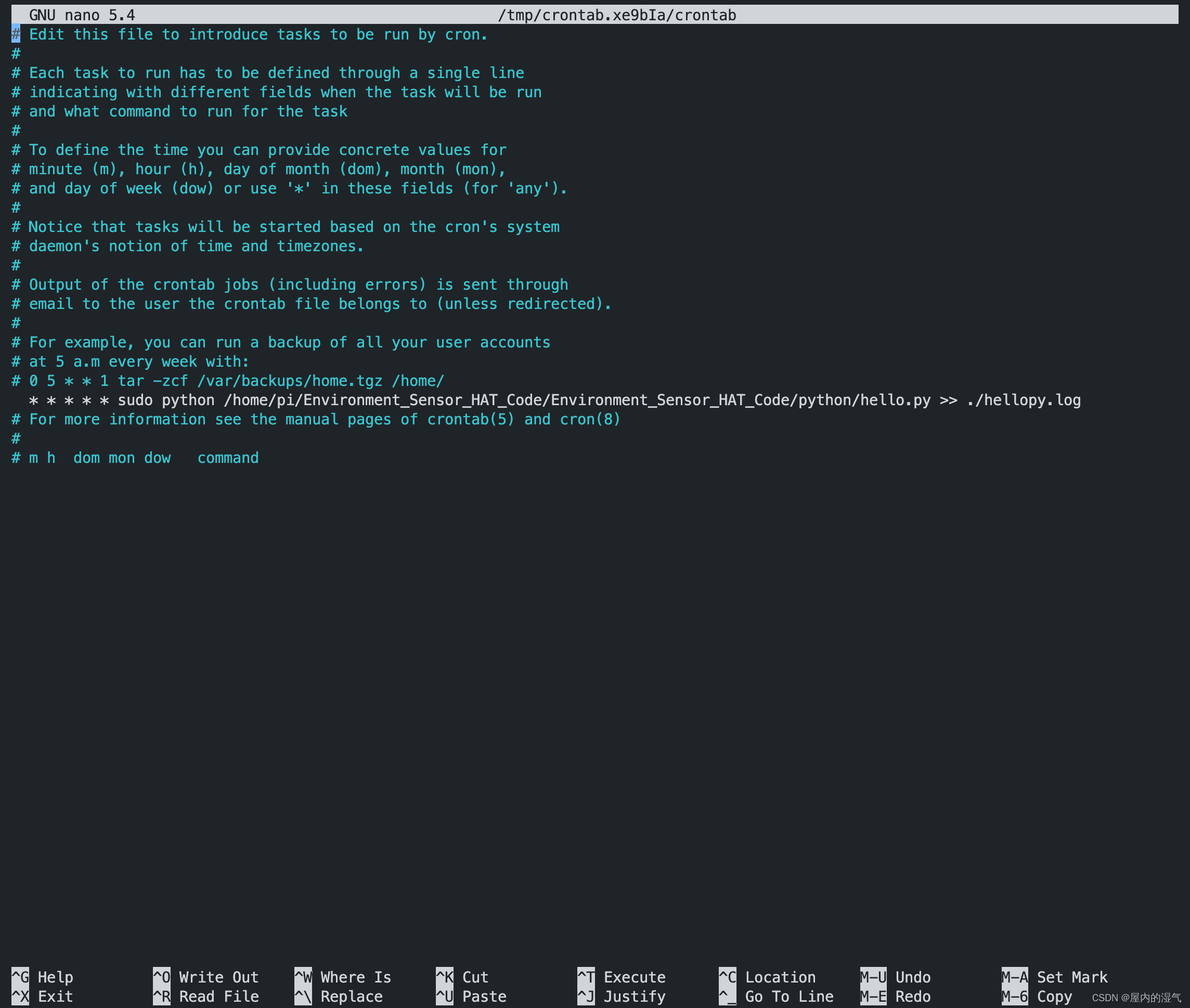Click the 'indicating with different fields' line
Image resolution: width=1190 pixels, height=1008 pixels.
click(277, 92)
